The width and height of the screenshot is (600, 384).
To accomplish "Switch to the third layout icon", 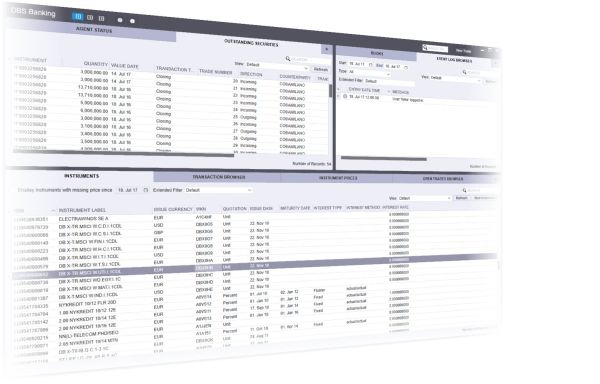I will [x=101, y=18].
